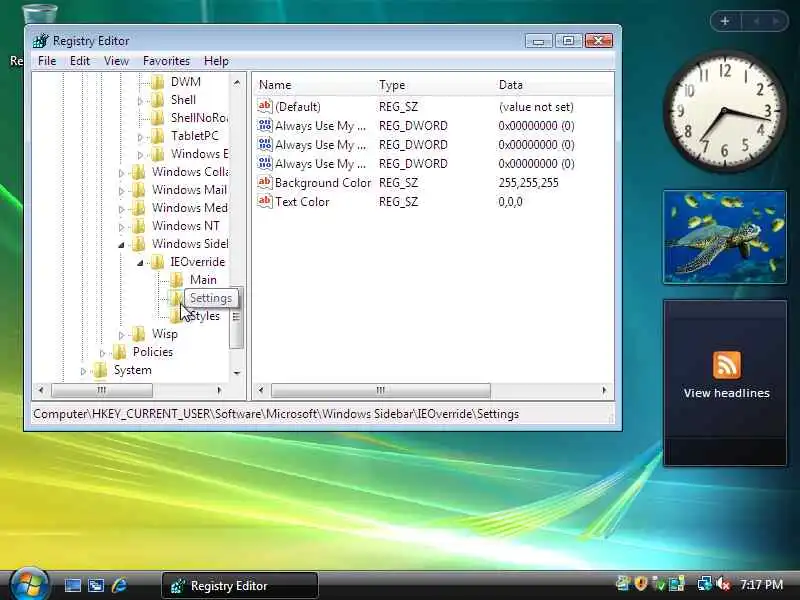Click the Show Desktop quick launch icon
Screen dimensions: 800x600
tap(72, 585)
